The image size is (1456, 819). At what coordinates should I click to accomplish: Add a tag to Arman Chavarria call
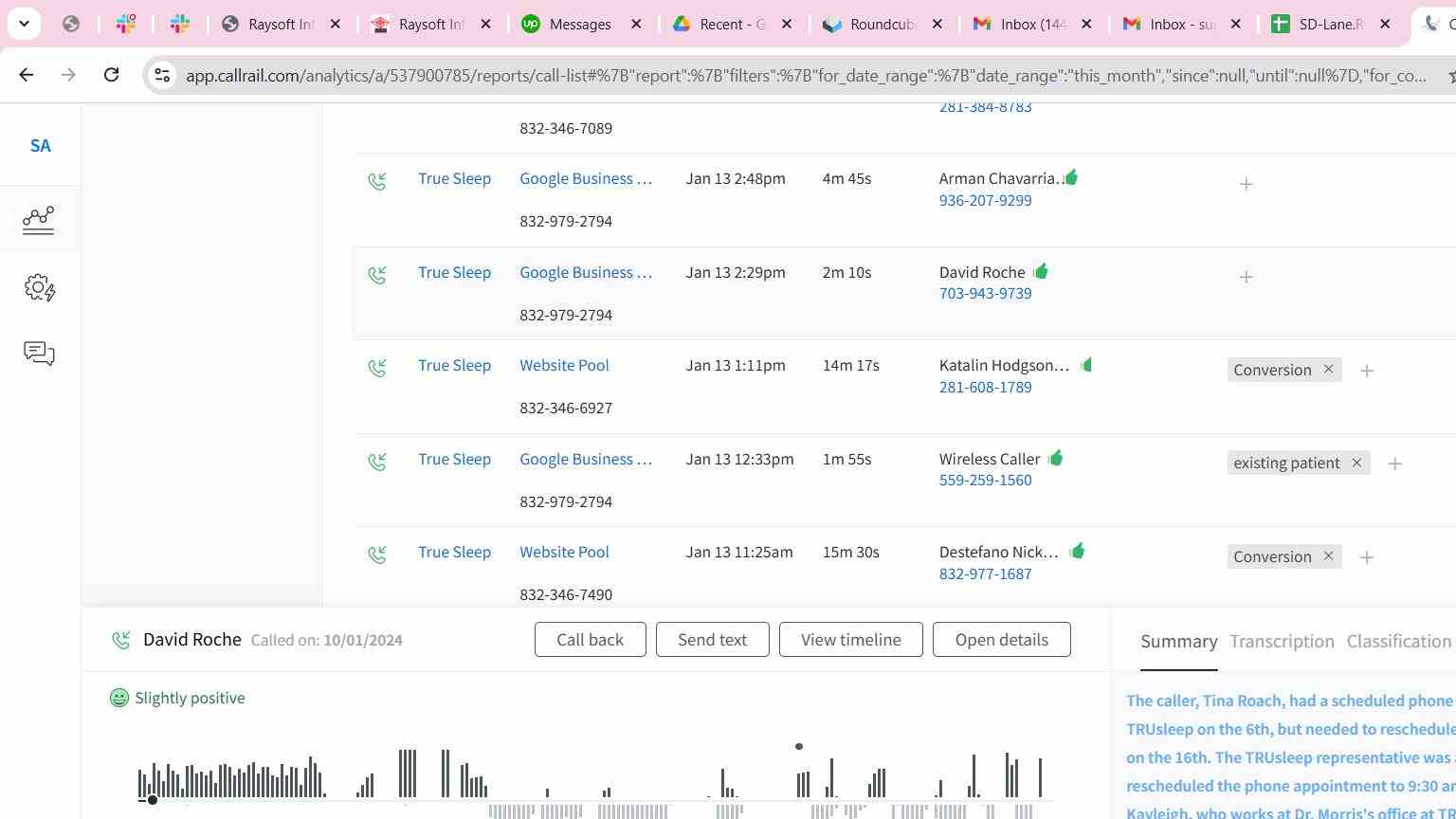pyautogui.click(x=1246, y=184)
